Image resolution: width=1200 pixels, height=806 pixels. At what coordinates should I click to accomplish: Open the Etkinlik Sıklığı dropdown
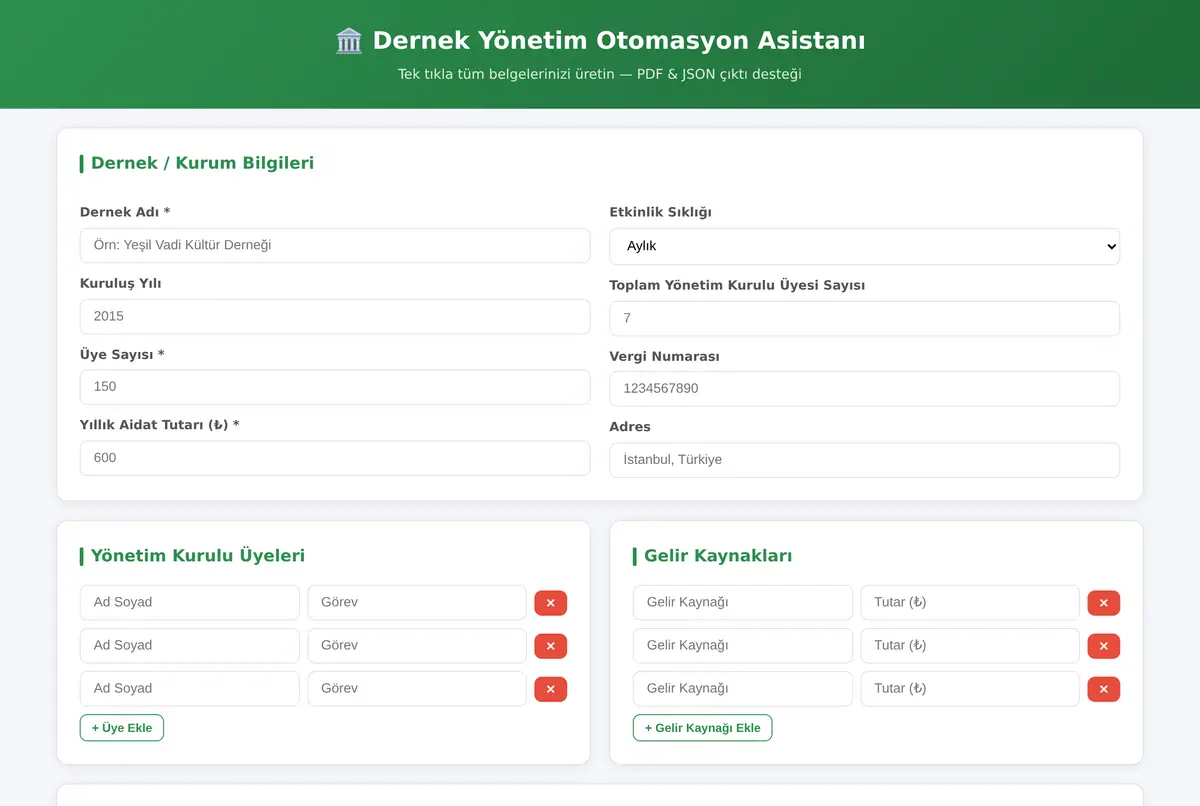pos(864,246)
